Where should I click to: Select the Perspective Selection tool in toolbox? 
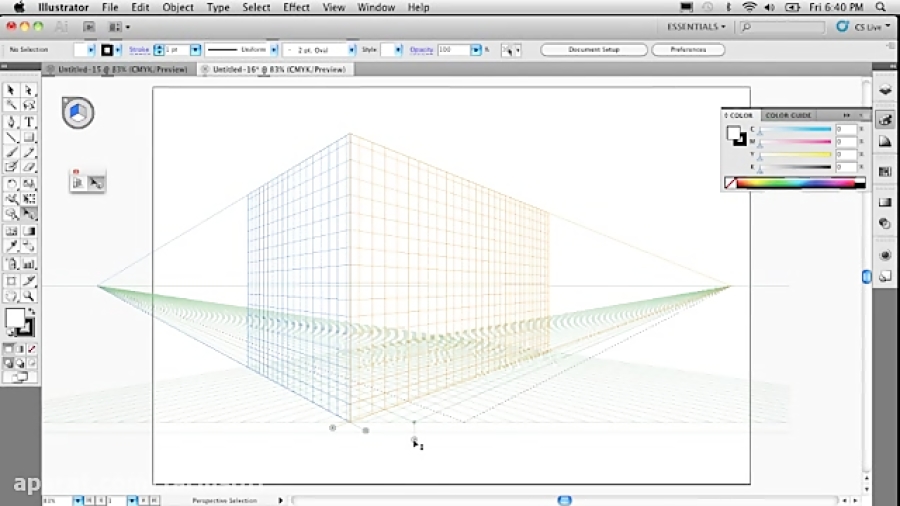pos(29,213)
